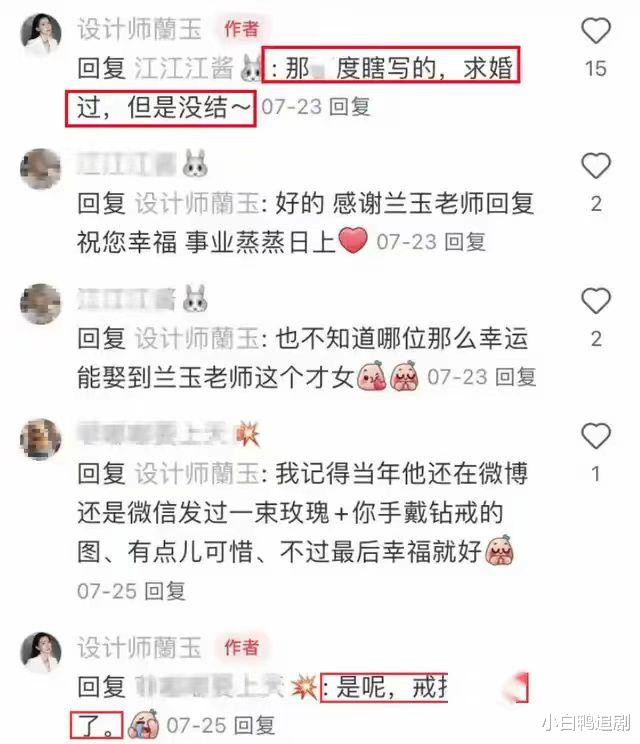Like the rose and diamond ring comment
The image size is (640, 744).
pyautogui.click(x=595, y=436)
